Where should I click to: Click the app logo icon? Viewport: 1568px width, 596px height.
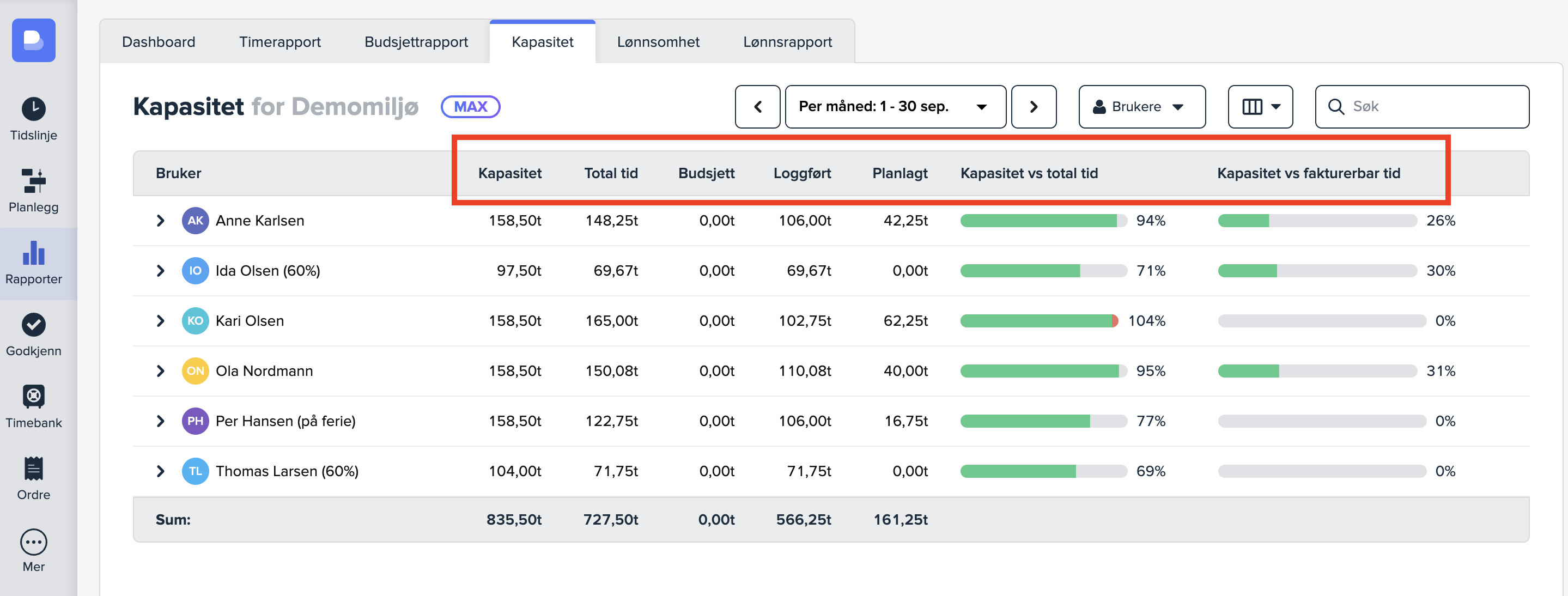coord(33,40)
